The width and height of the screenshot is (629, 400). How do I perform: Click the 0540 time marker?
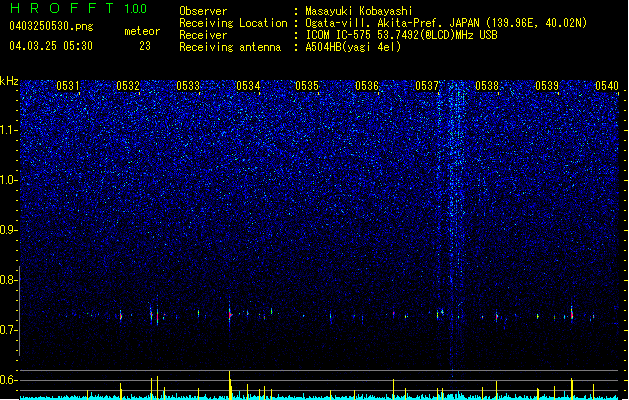click(607, 86)
